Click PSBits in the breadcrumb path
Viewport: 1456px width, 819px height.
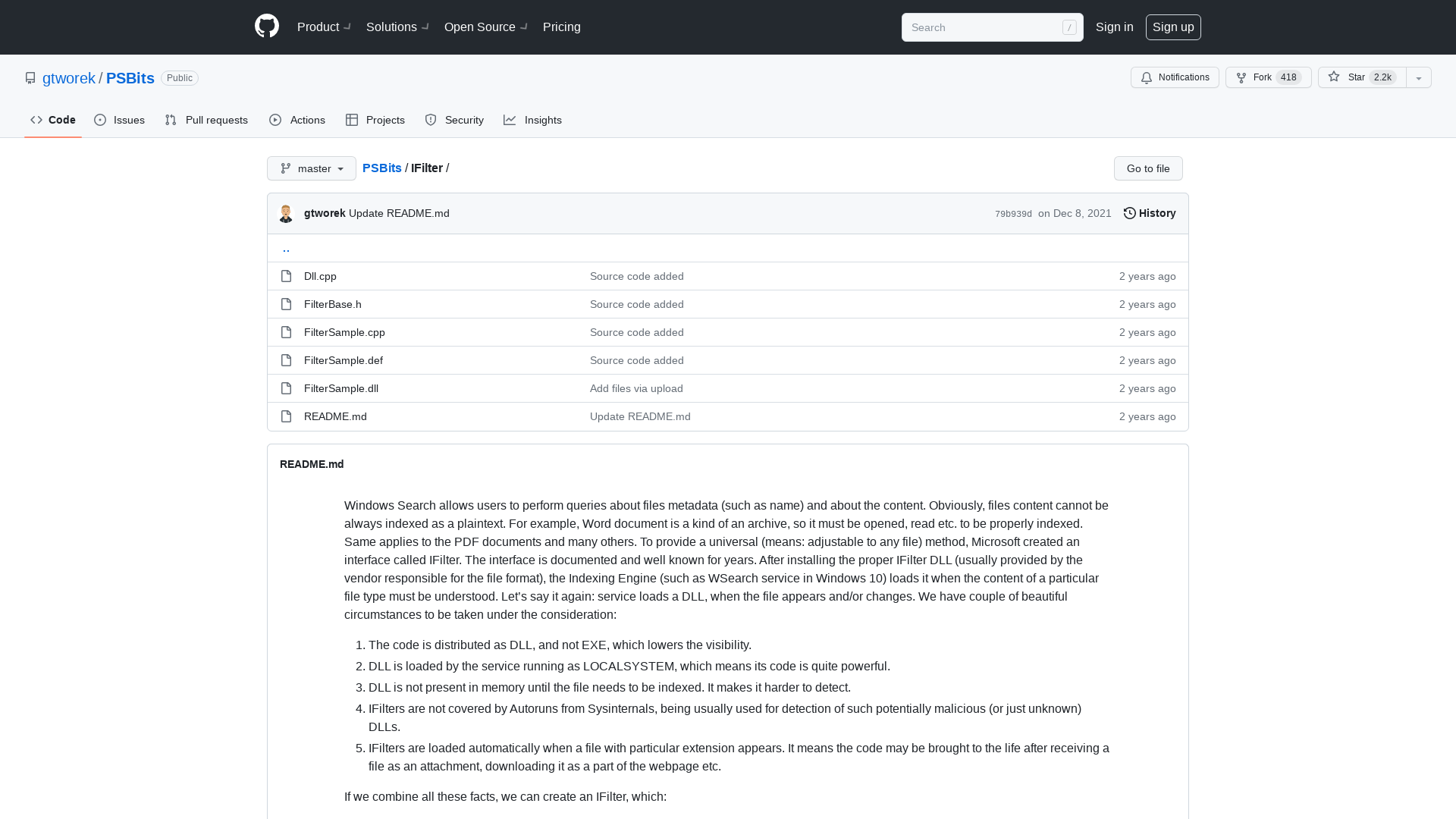382,168
